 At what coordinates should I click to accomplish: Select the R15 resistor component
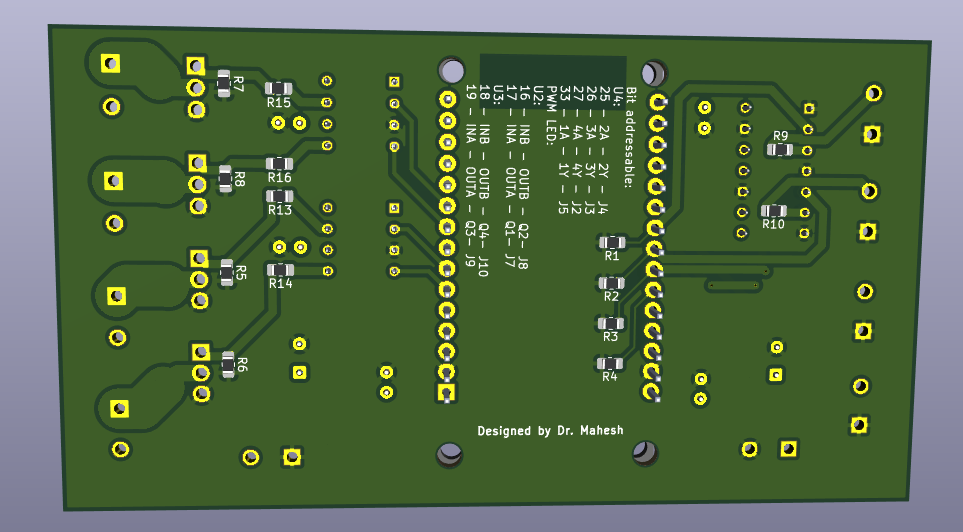278,88
